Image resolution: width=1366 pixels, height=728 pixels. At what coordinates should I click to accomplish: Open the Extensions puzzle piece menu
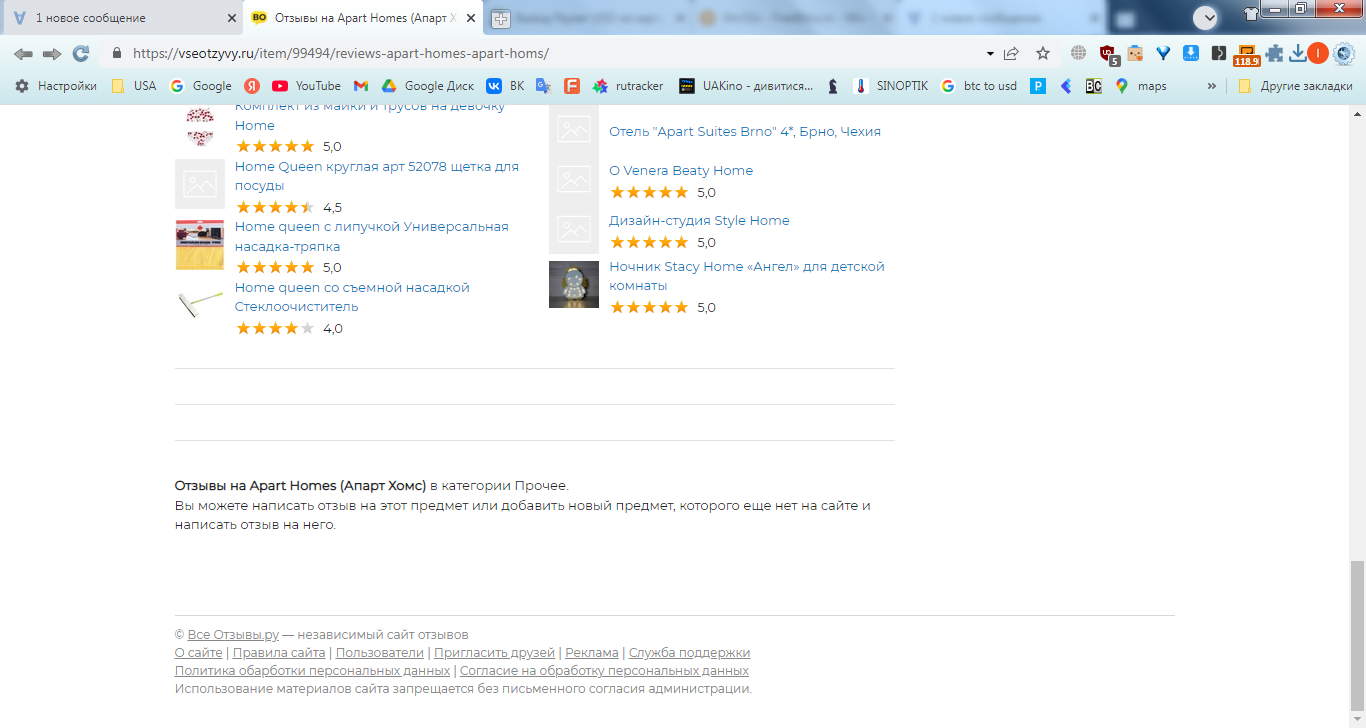tap(1274, 53)
